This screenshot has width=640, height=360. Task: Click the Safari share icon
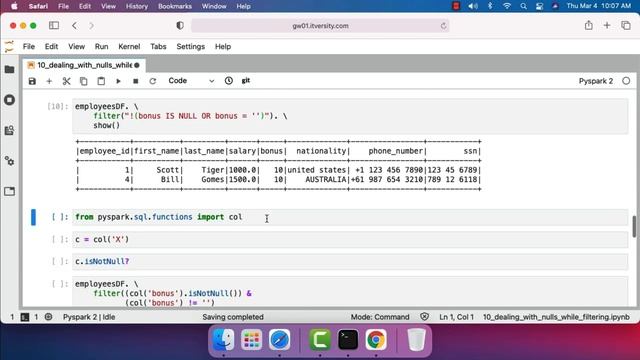click(589, 25)
